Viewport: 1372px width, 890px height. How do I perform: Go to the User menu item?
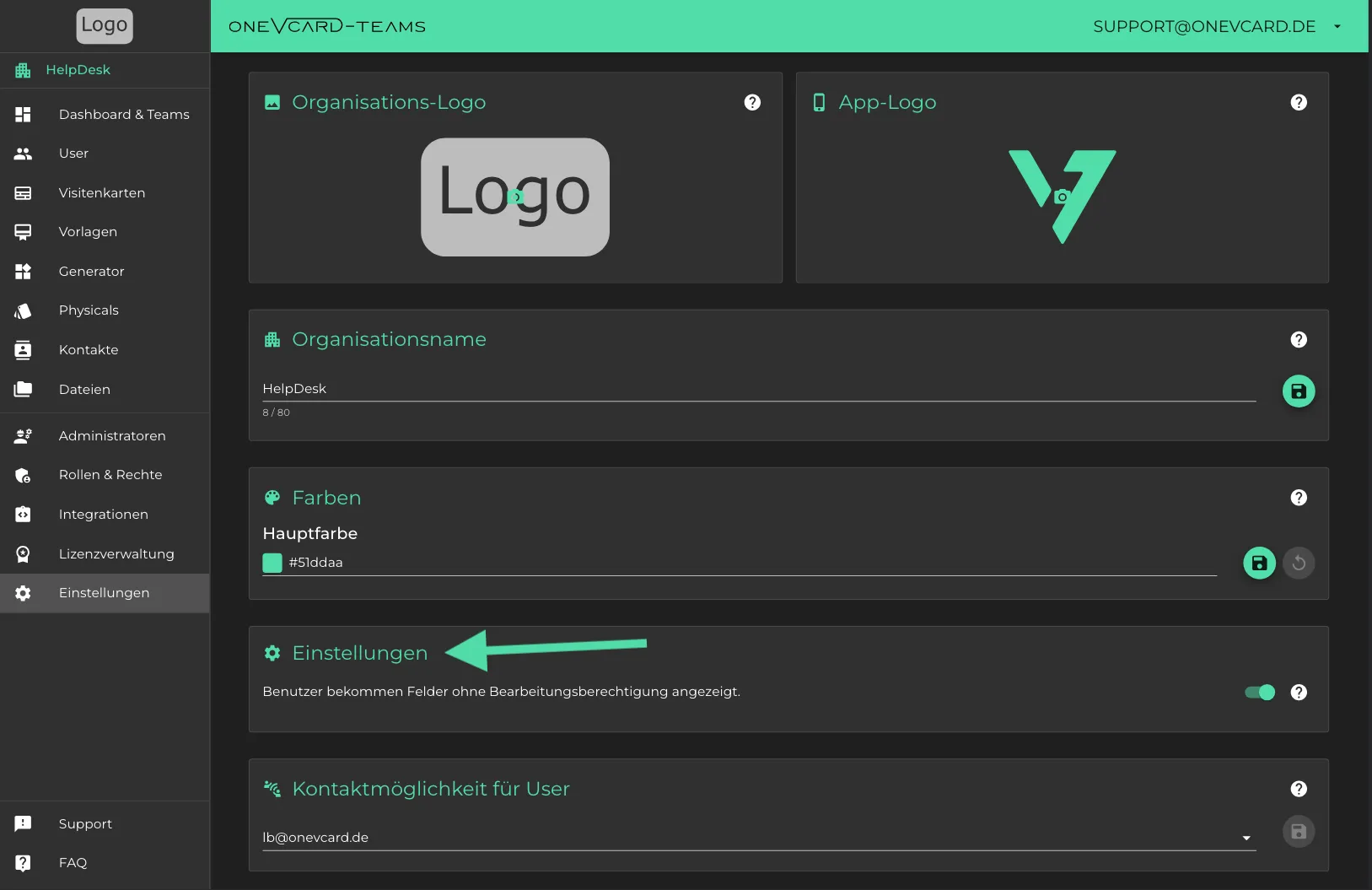105,154
